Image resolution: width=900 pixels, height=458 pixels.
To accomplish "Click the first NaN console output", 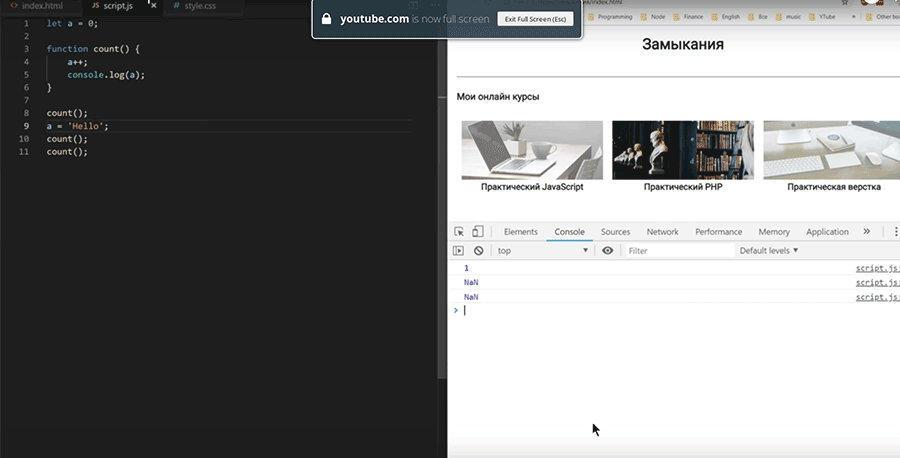I will (x=471, y=282).
